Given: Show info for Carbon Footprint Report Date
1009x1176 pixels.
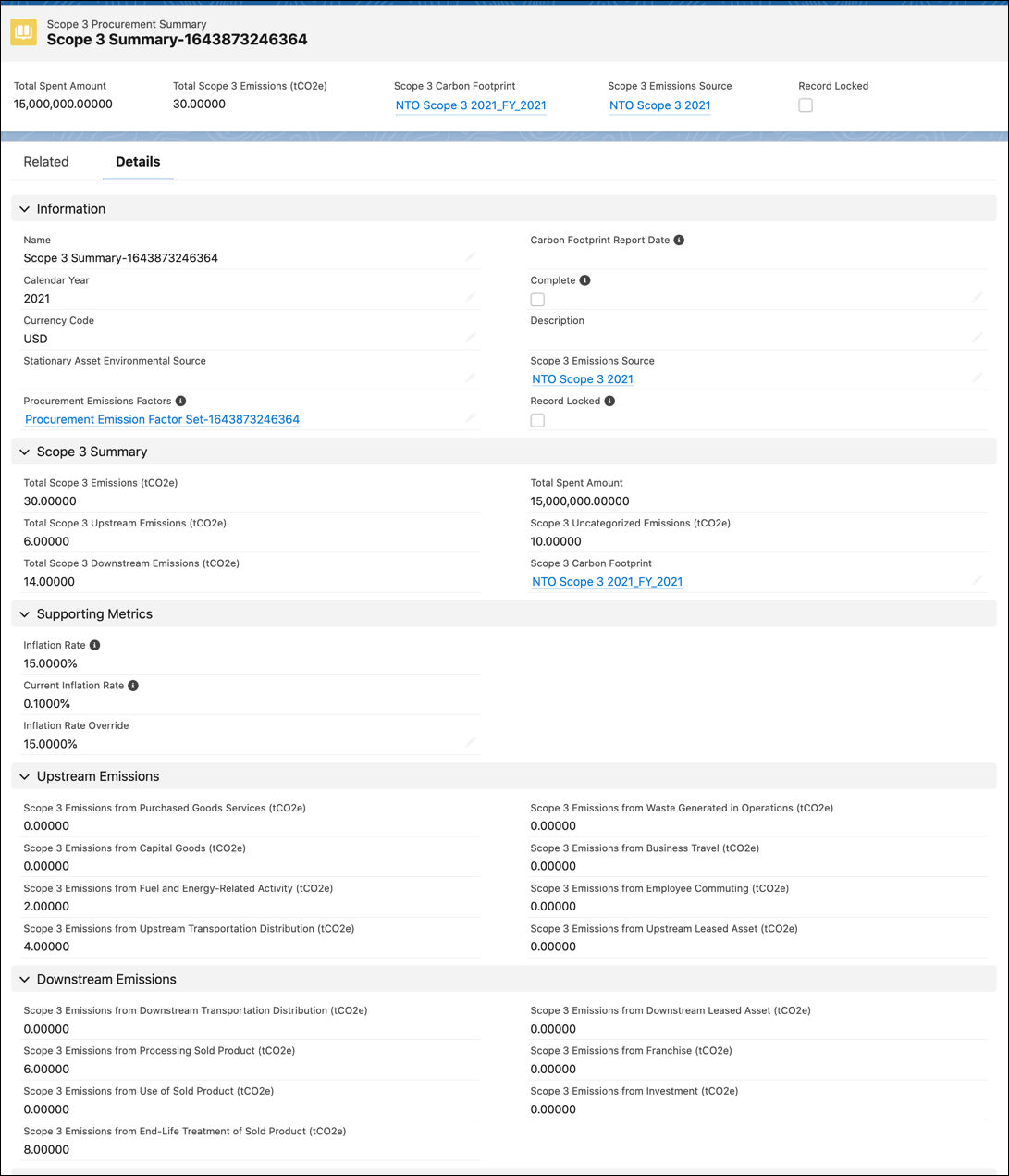Looking at the screenshot, I should pyautogui.click(x=679, y=240).
